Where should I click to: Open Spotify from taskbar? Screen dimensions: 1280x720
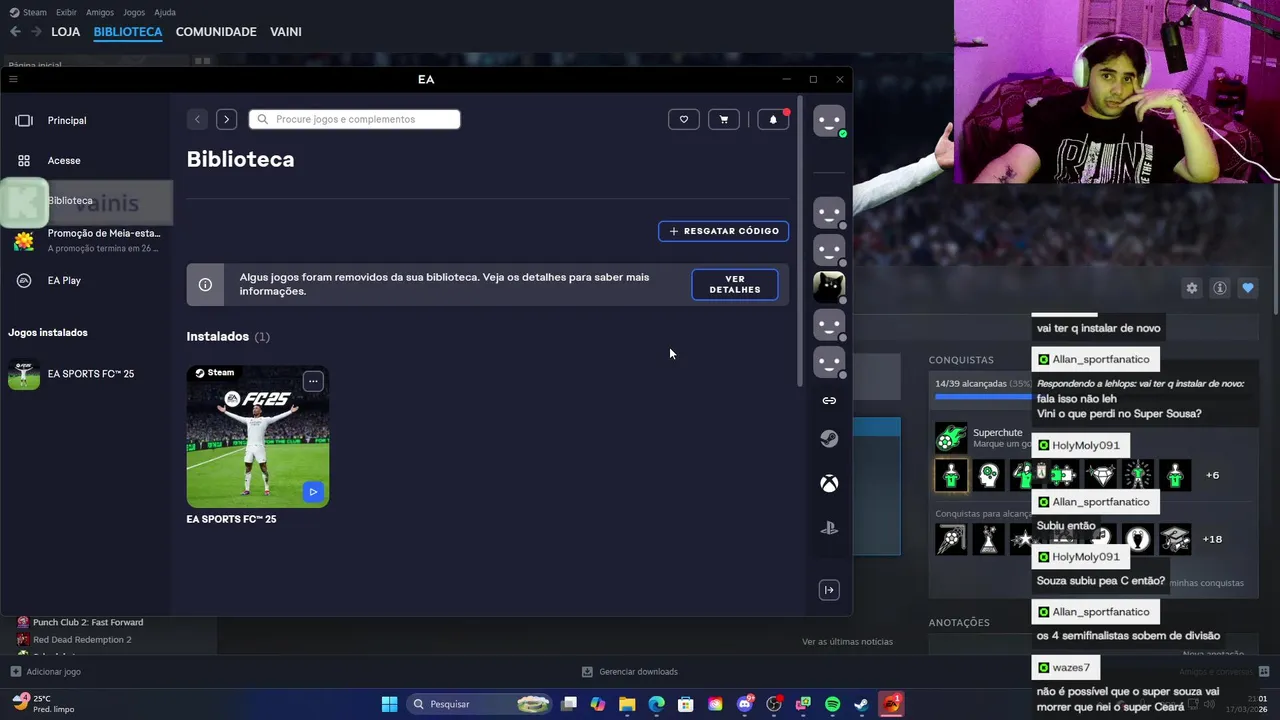[832, 704]
